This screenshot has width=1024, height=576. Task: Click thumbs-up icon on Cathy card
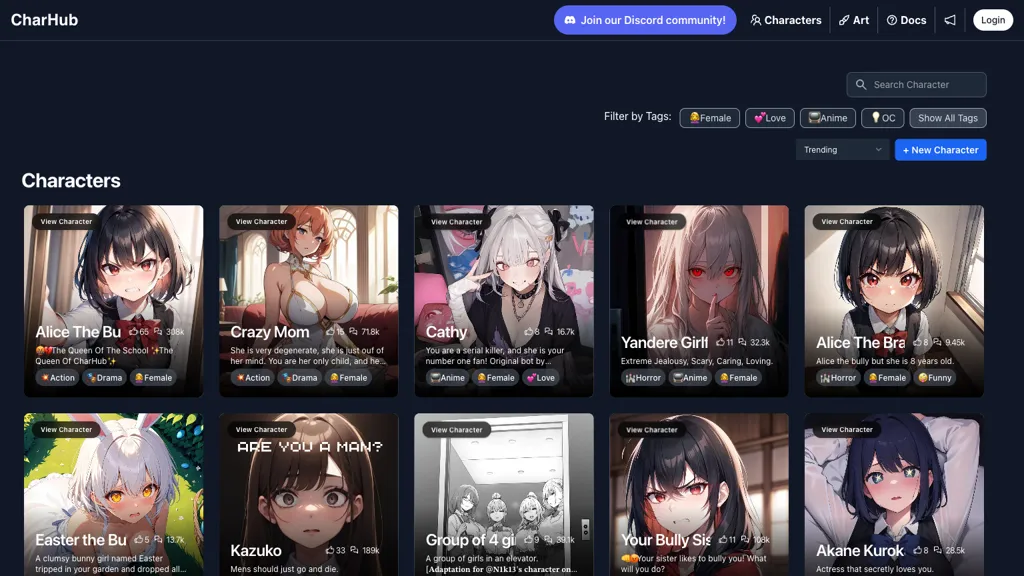point(528,331)
